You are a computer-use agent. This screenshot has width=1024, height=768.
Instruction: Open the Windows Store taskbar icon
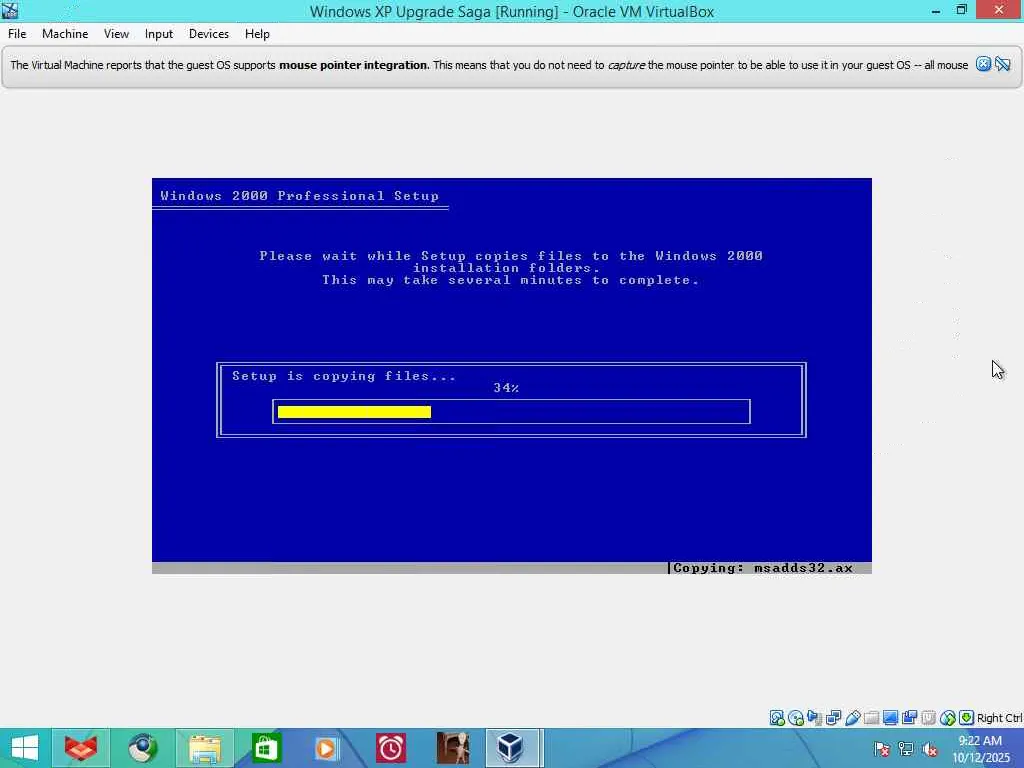pos(266,748)
